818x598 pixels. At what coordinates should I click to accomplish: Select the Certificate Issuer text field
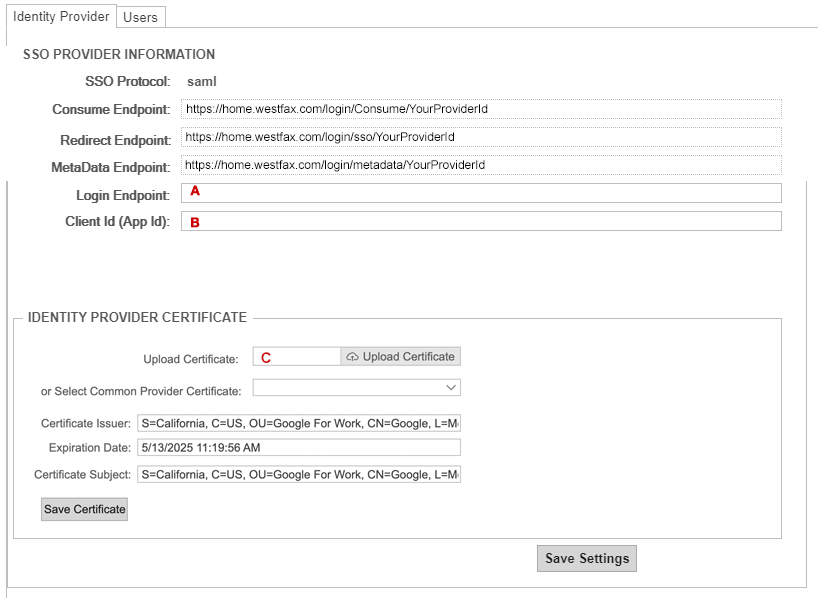click(x=298, y=423)
